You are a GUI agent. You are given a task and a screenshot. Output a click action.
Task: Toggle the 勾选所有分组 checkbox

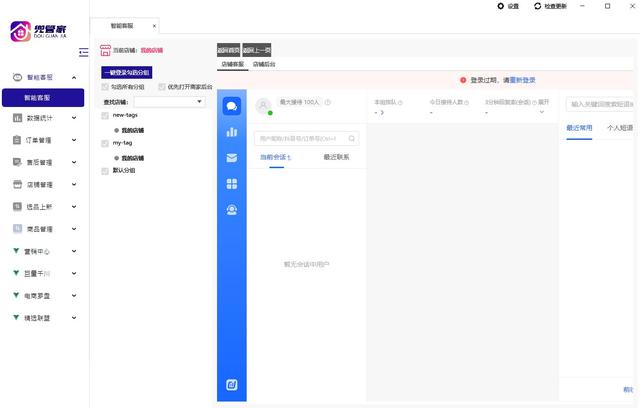coord(105,87)
